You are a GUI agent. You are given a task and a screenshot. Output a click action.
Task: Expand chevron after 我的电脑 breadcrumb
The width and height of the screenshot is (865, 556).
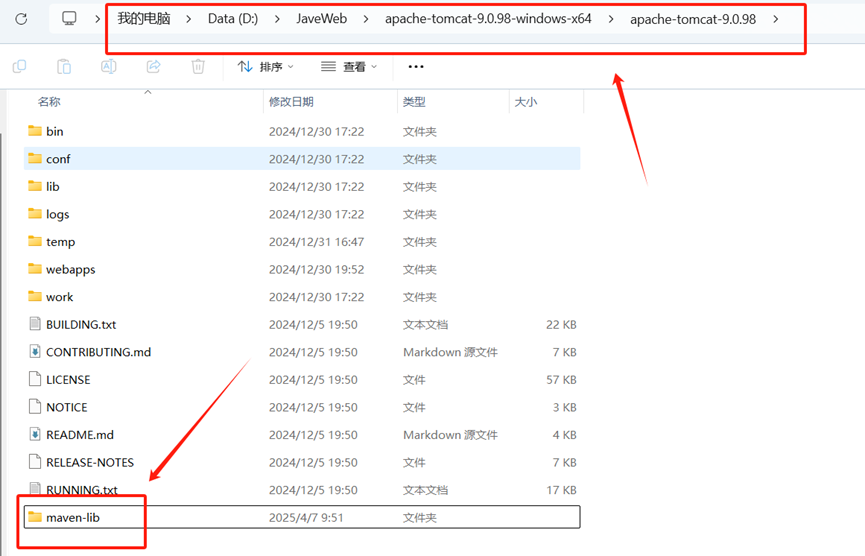(189, 19)
